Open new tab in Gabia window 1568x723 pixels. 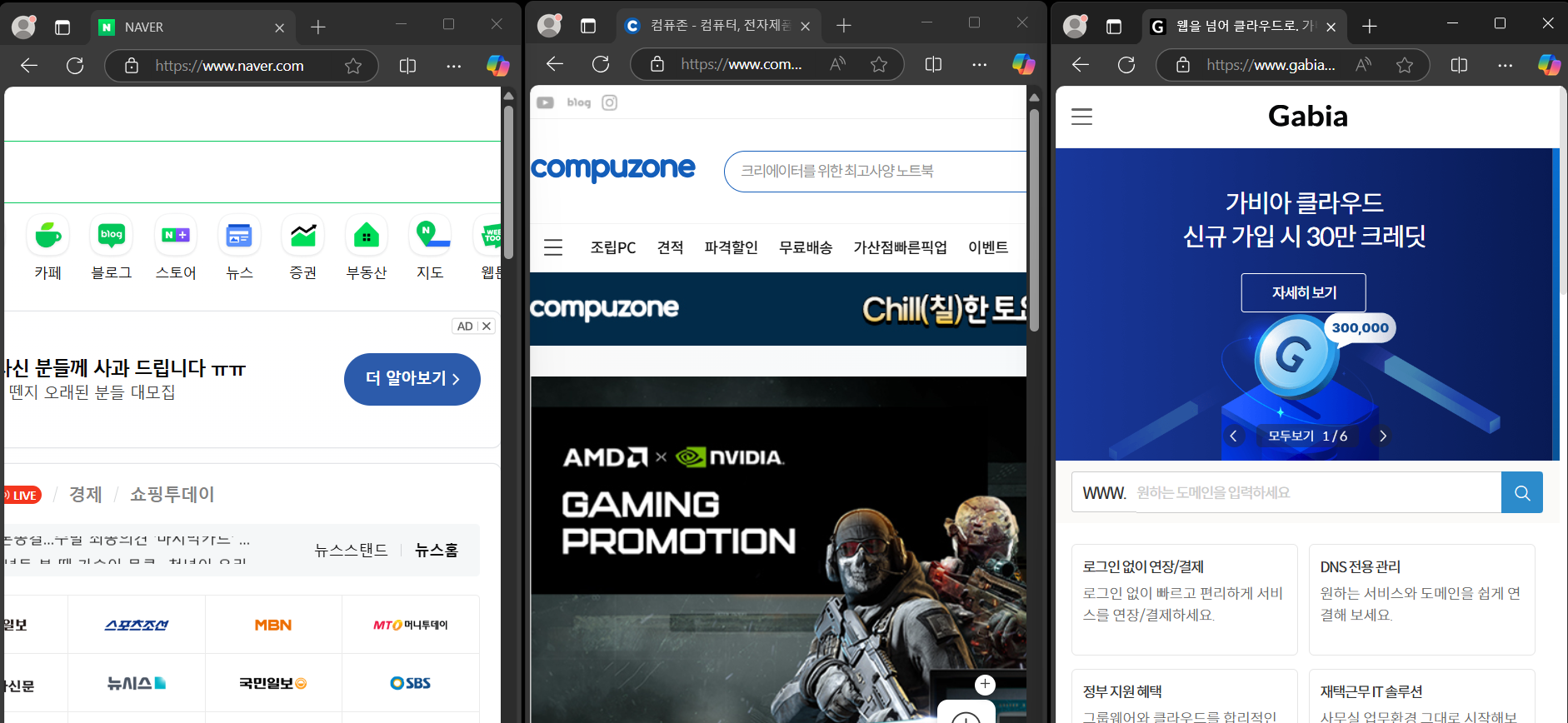point(1370,27)
